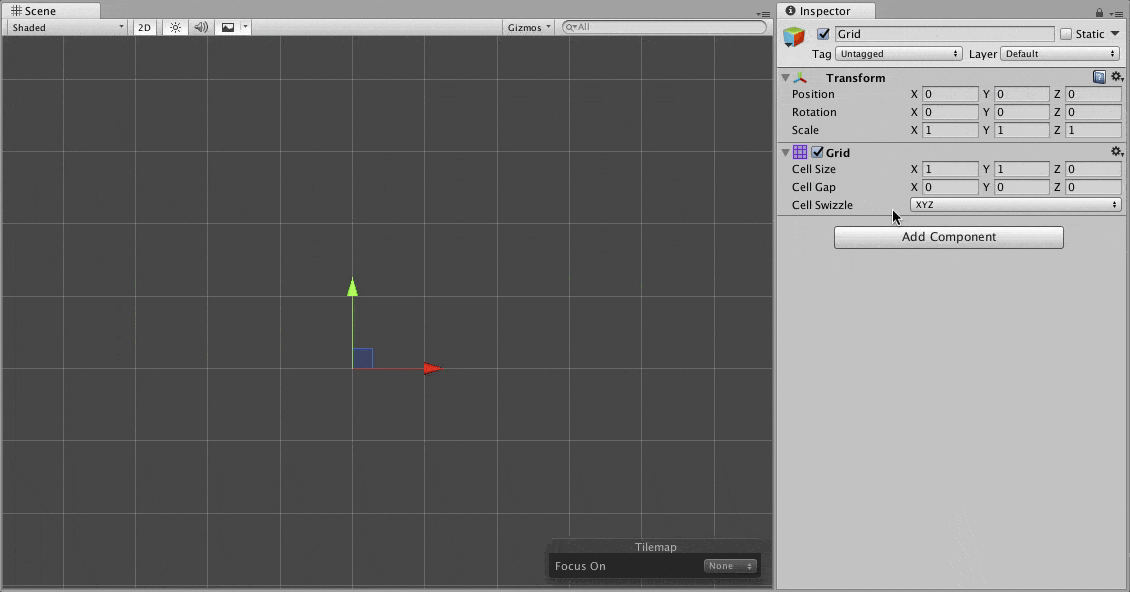Open Shaded draw mode dropdown
Image resolution: width=1130 pixels, height=592 pixels.
click(x=67, y=27)
